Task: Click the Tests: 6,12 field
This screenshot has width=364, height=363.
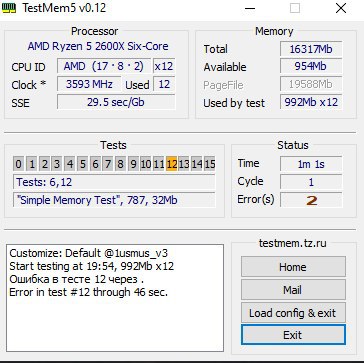Action: pyautogui.click(x=114, y=182)
